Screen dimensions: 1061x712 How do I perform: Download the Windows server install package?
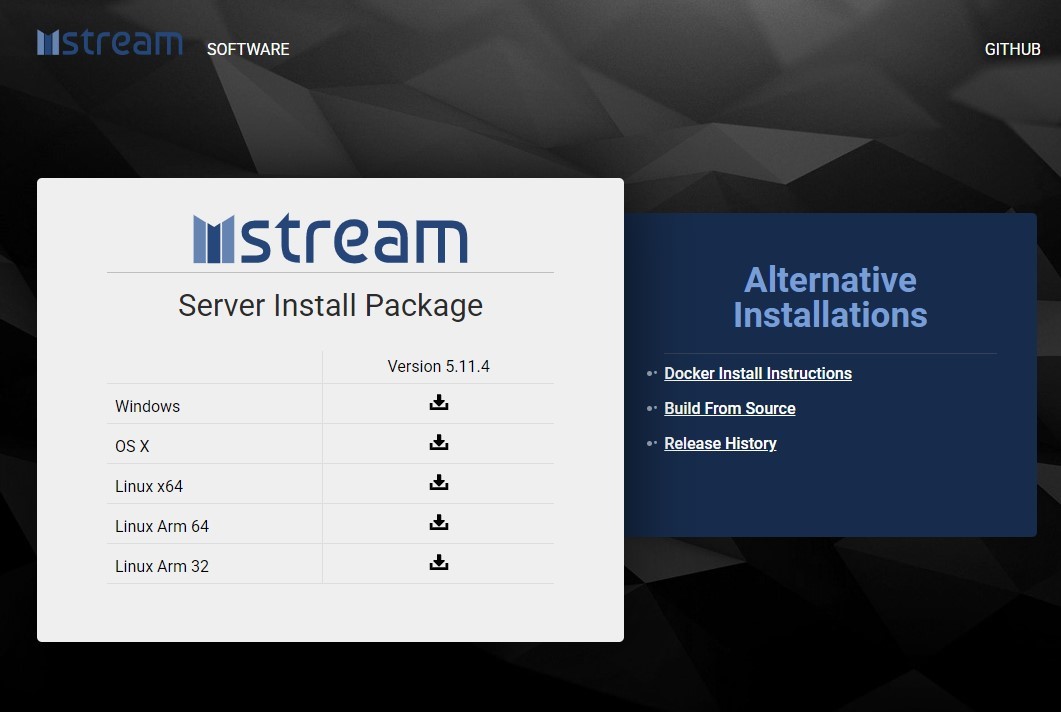click(438, 403)
